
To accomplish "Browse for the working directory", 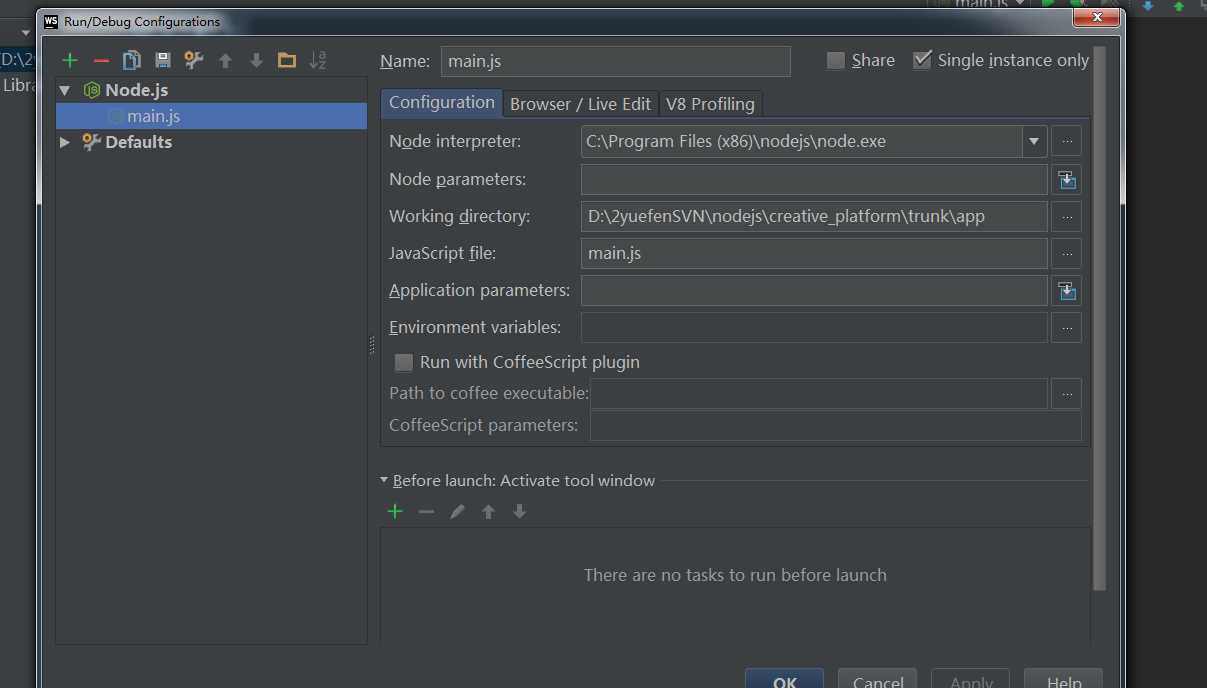I will (1067, 217).
